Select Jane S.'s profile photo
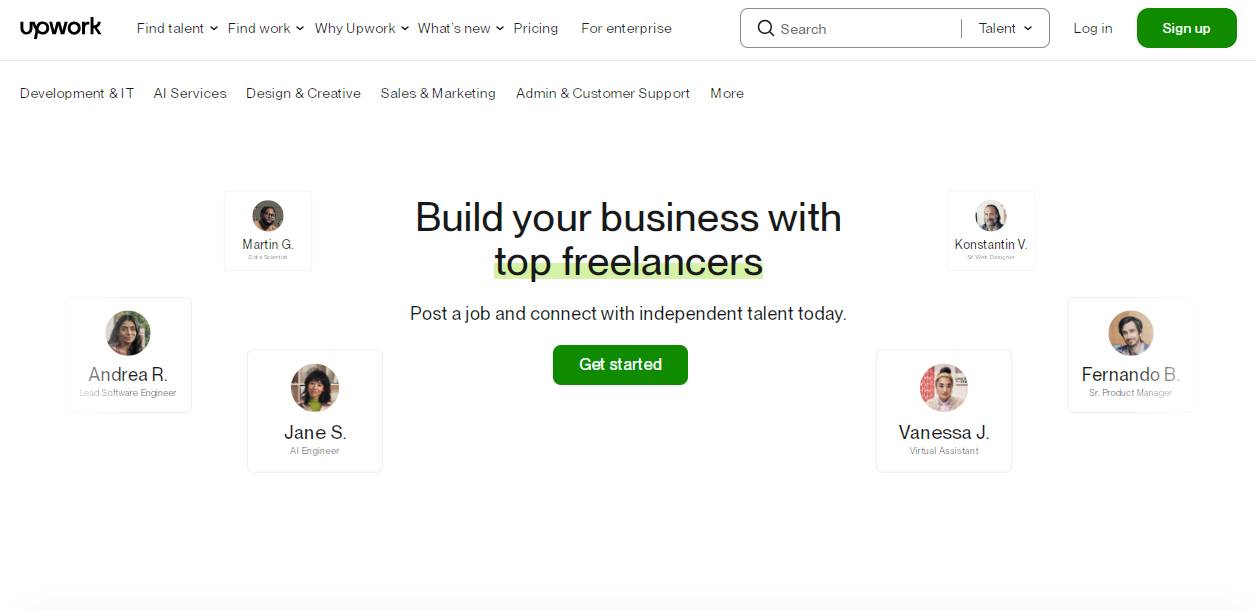The height and width of the screenshot is (610, 1256). tap(314, 388)
